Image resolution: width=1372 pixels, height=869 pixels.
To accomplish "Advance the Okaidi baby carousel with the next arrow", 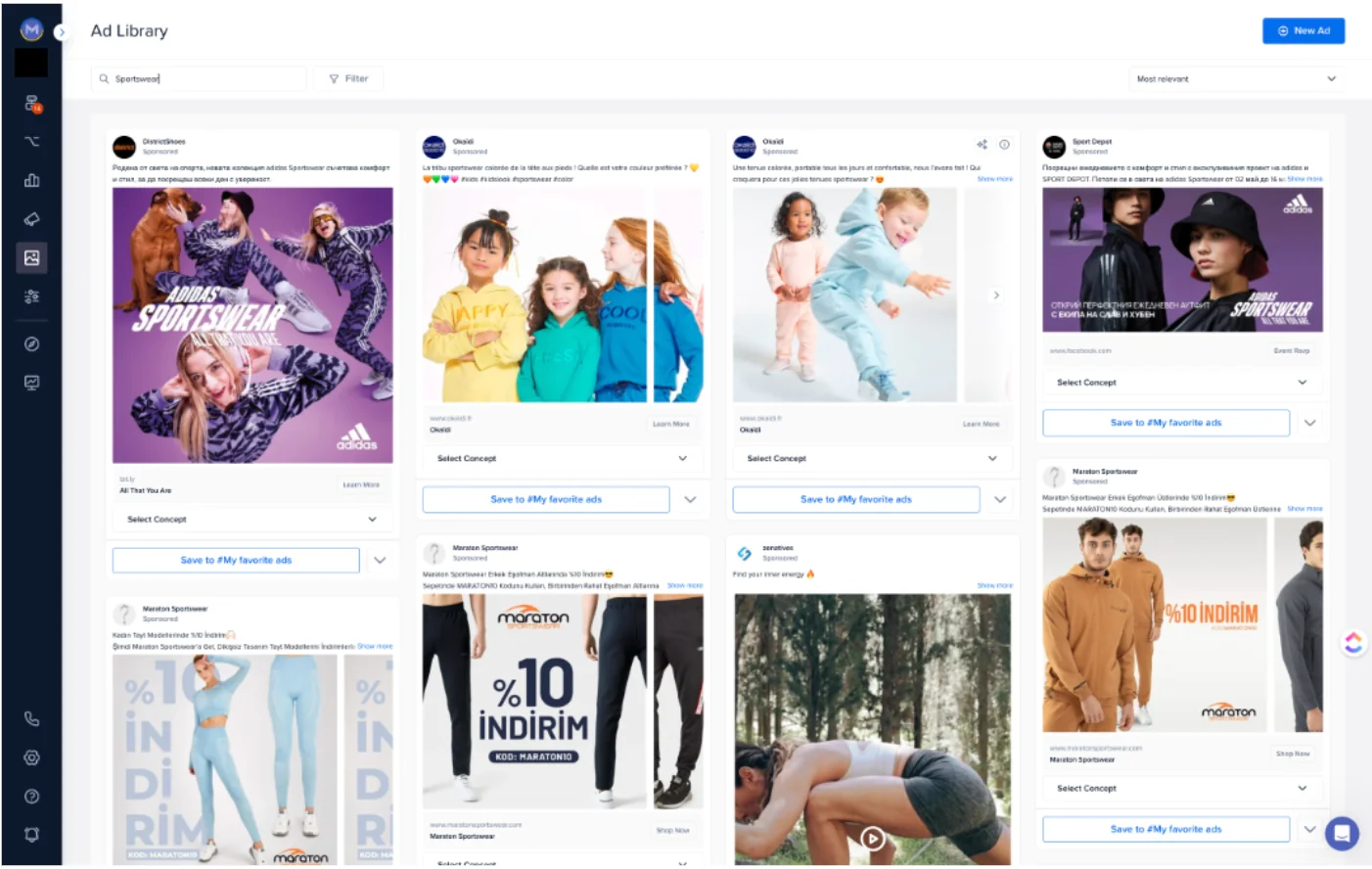I will click(x=996, y=295).
